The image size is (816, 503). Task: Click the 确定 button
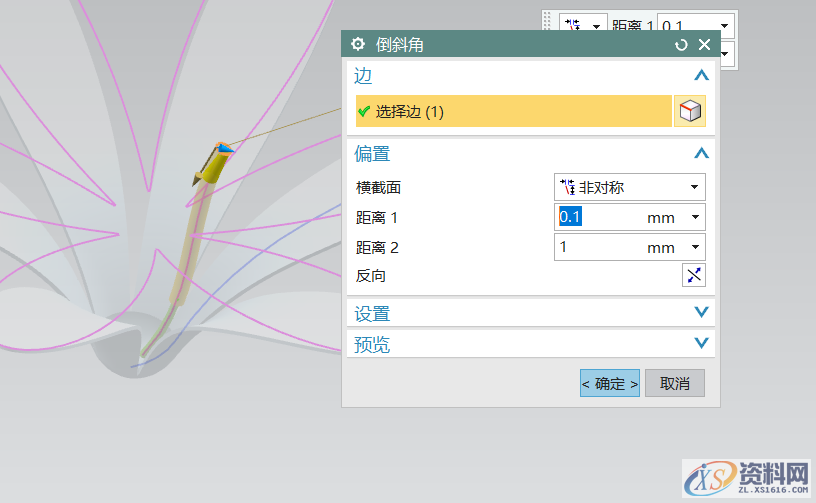[x=610, y=383]
